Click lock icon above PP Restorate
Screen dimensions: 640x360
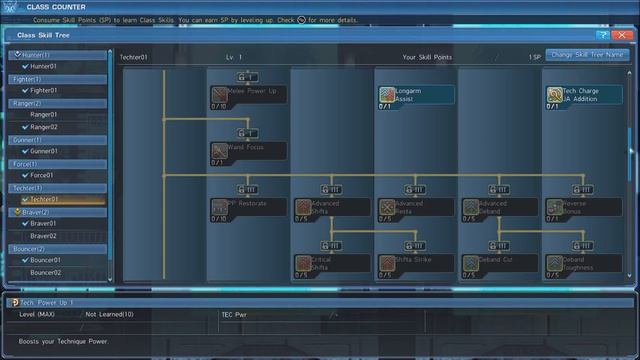(247, 189)
